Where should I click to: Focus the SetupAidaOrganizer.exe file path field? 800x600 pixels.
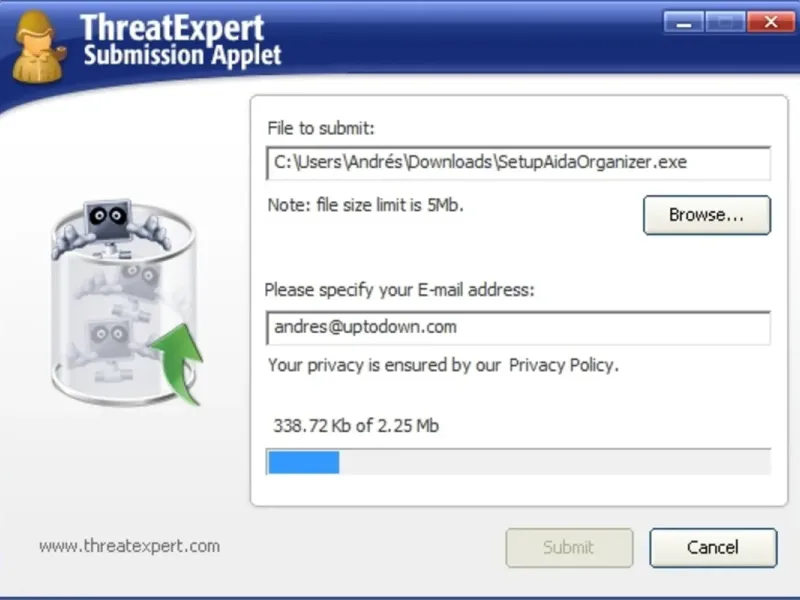[518, 163]
